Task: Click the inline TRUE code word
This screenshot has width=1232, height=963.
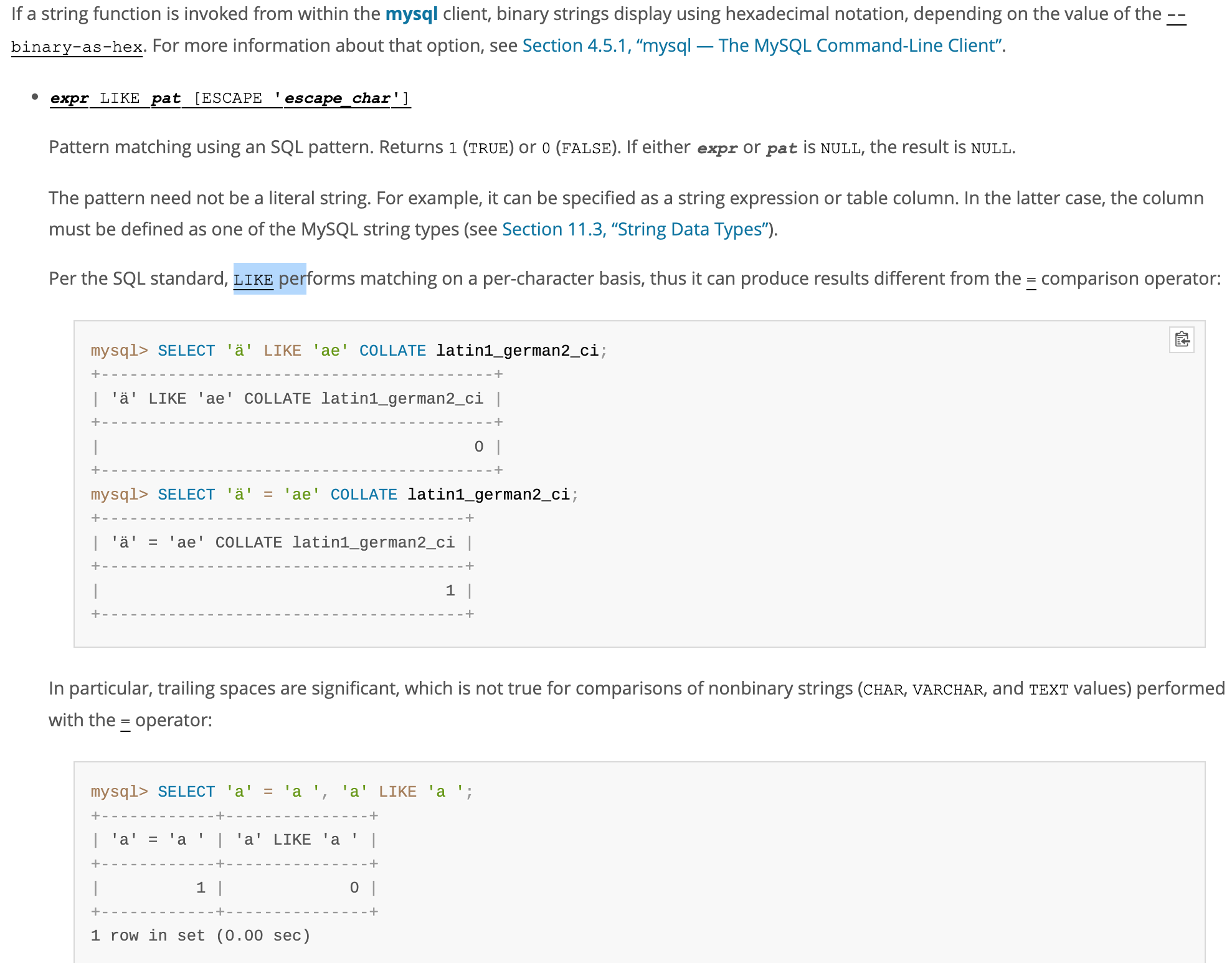Action: pos(488,148)
